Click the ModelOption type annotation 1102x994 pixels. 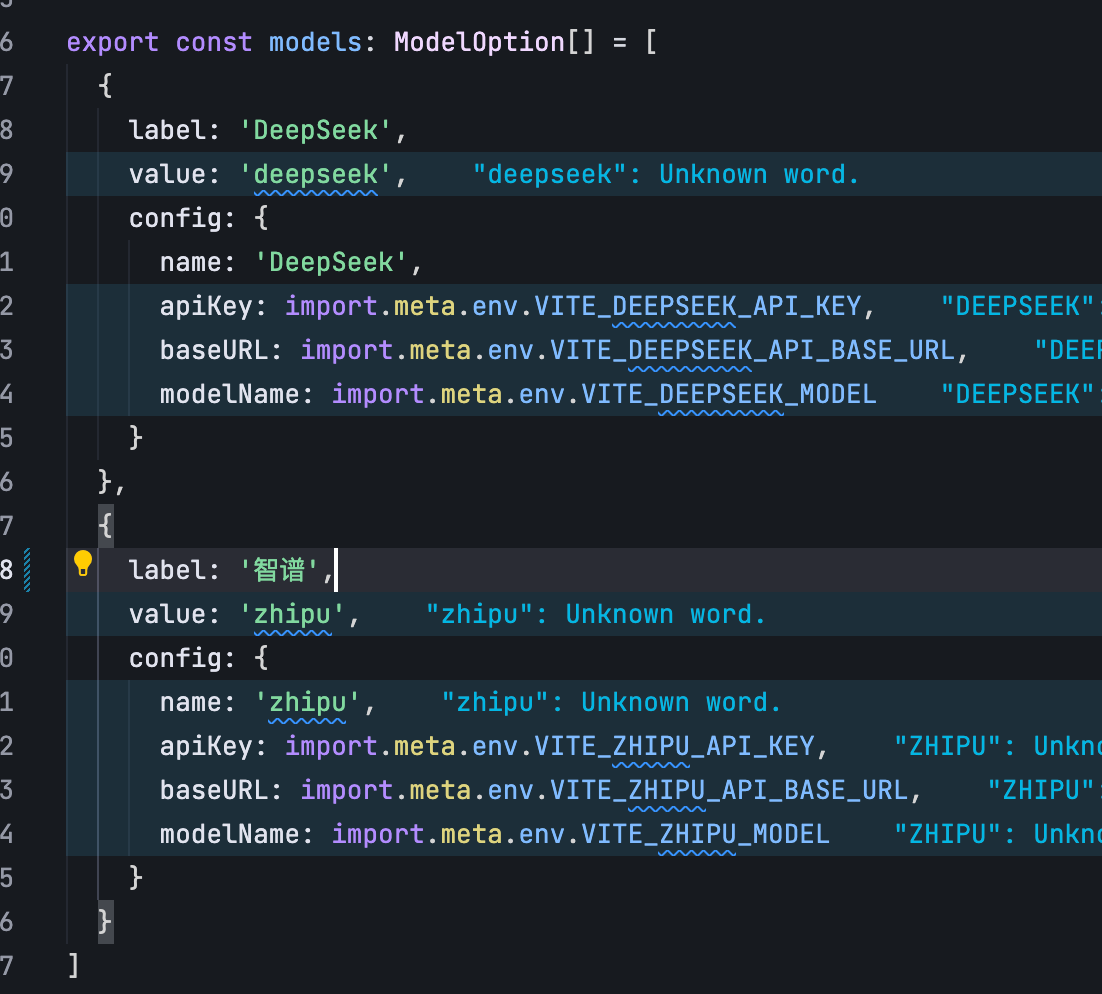click(x=479, y=43)
